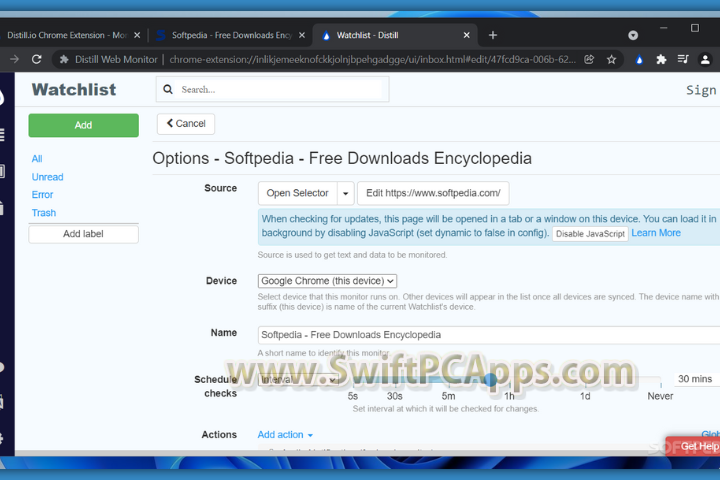Open the Learn More link
Image resolution: width=720 pixels, height=480 pixels.
pyautogui.click(x=656, y=233)
